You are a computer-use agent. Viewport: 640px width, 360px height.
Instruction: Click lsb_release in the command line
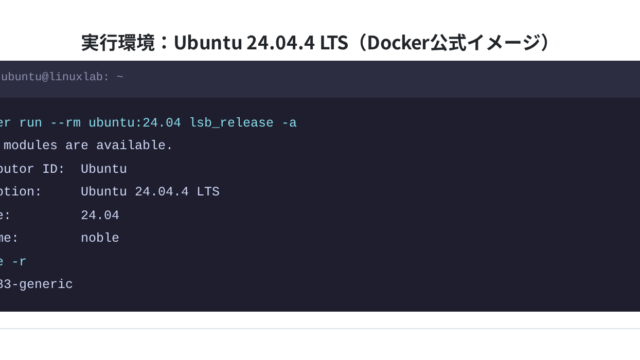click(231, 123)
